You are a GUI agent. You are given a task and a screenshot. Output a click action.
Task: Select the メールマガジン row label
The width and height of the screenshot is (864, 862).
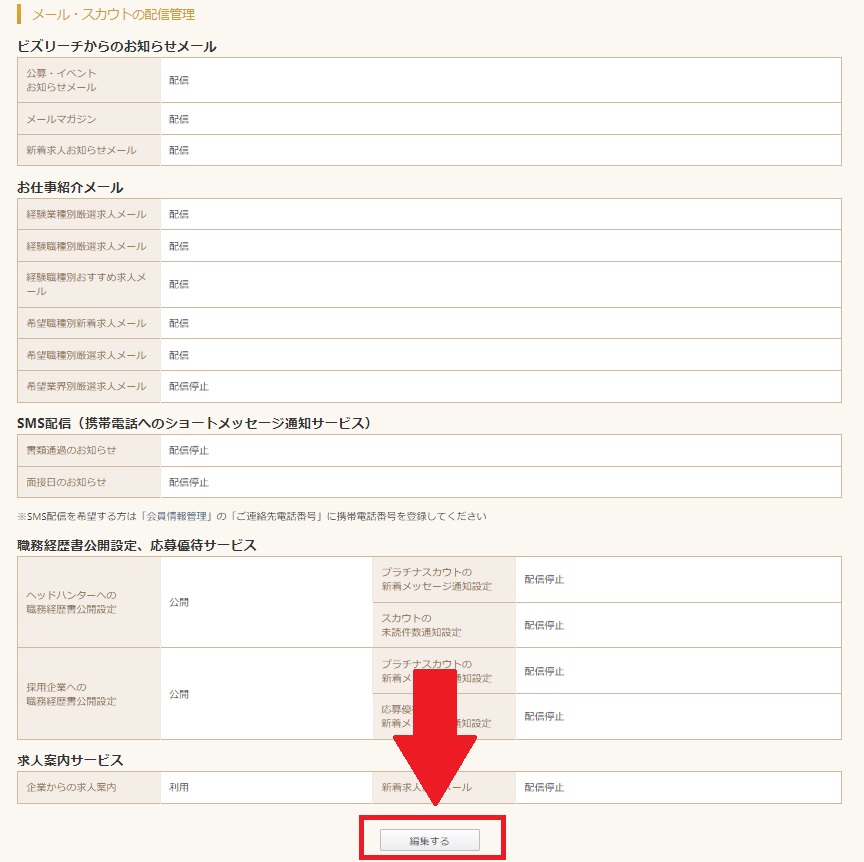tap(62, 119)
